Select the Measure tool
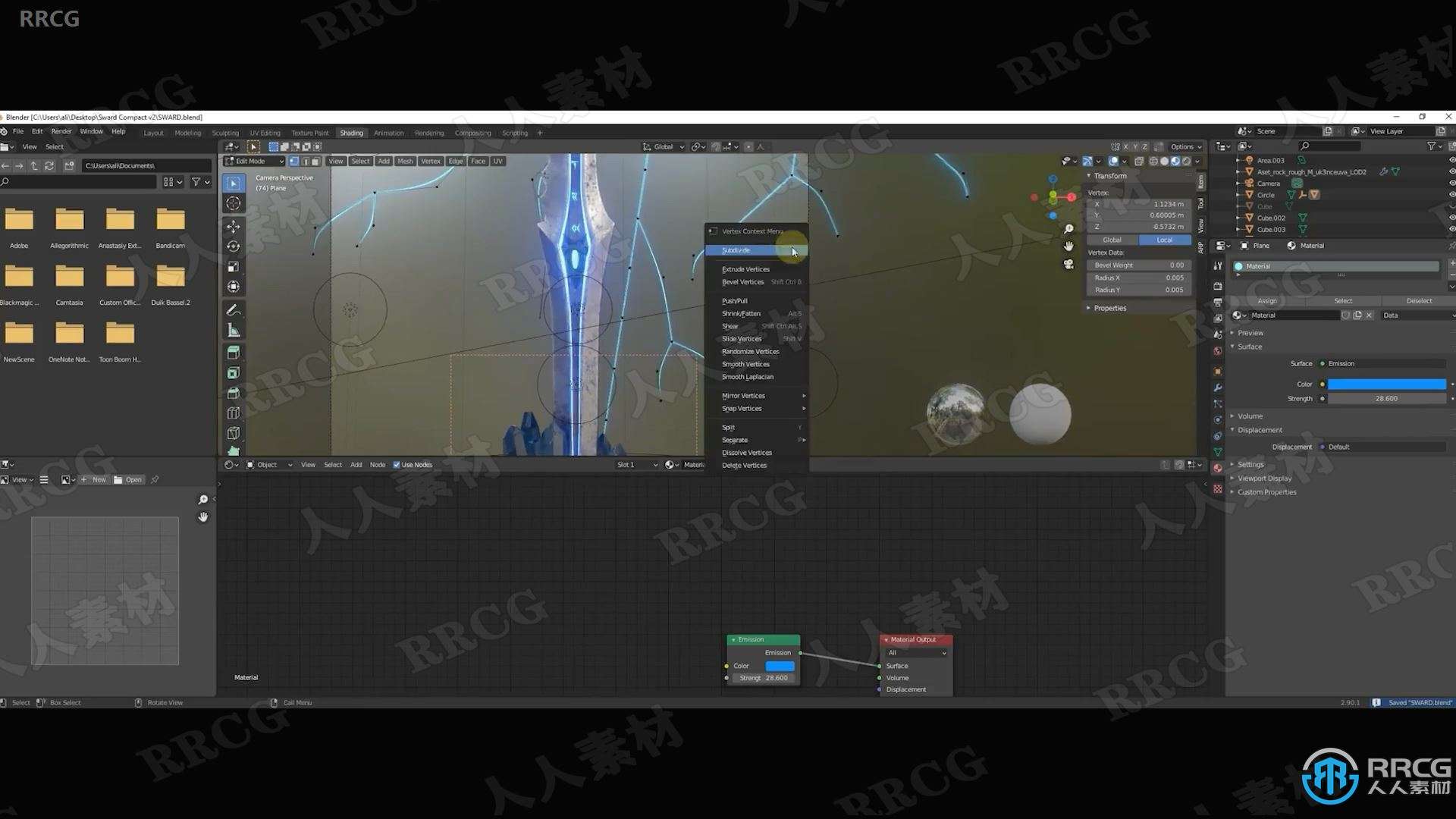1456x819 pixels. click(x=234, y=330)
